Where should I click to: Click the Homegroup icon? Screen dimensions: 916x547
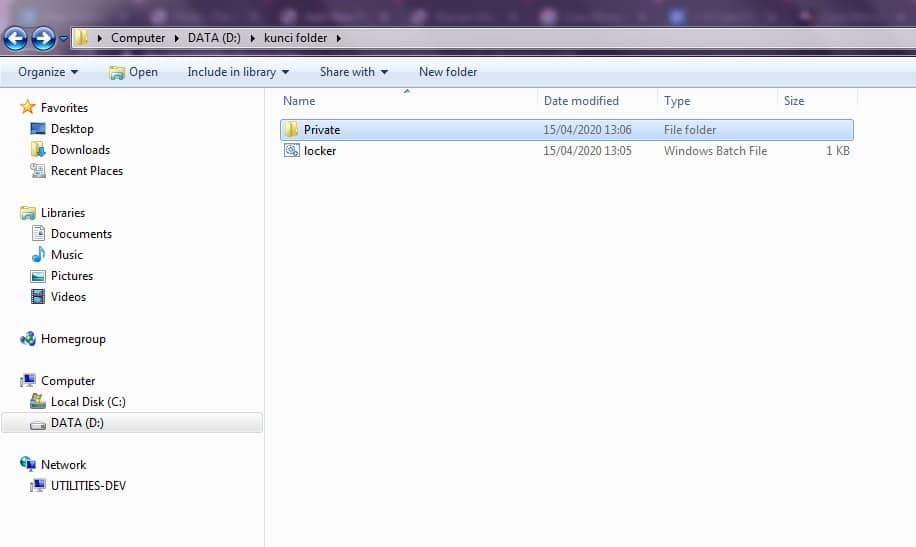tap(27, 338)
